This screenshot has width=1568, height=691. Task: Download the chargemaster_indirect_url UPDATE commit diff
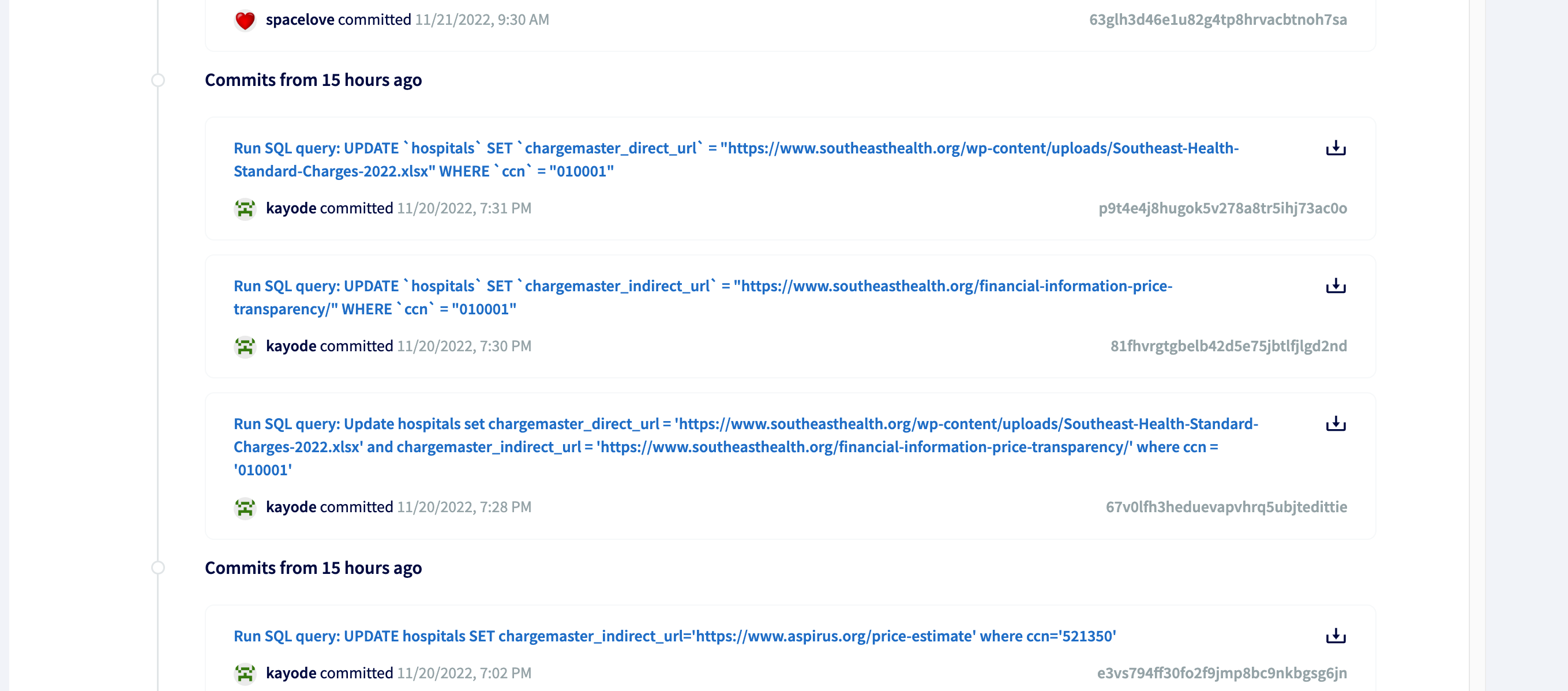click(x=1336, y=285)
